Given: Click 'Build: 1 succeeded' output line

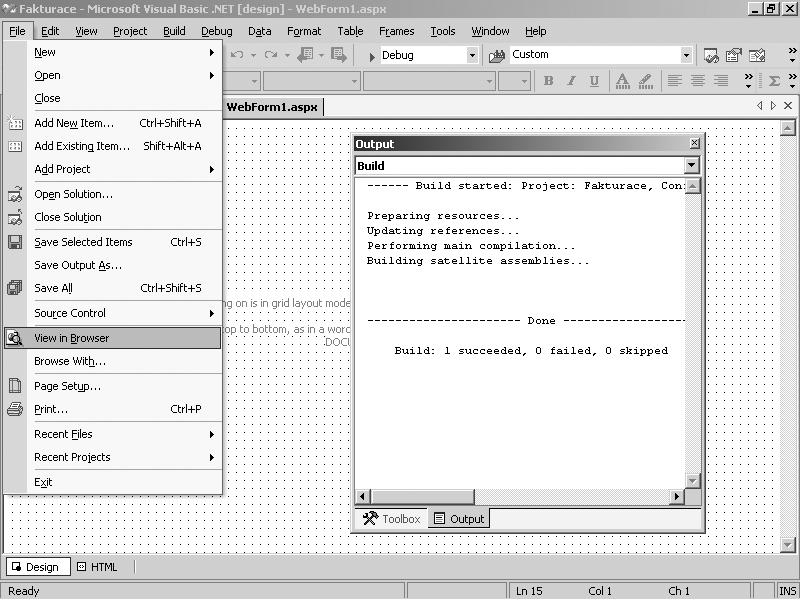Looking at the screenshot, I should tap(531, 351).
